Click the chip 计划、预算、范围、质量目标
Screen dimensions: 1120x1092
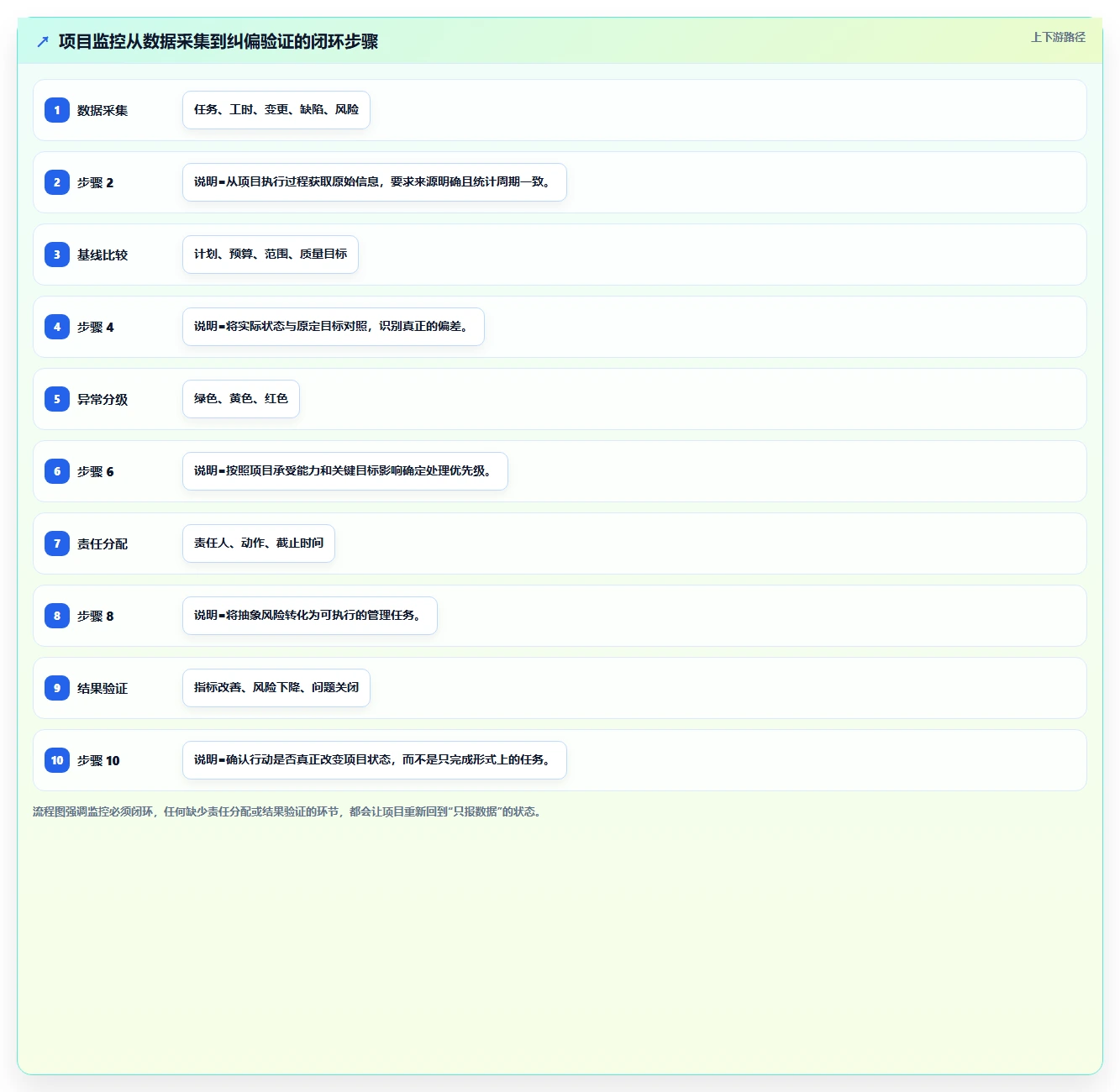(x=271, y=255)
